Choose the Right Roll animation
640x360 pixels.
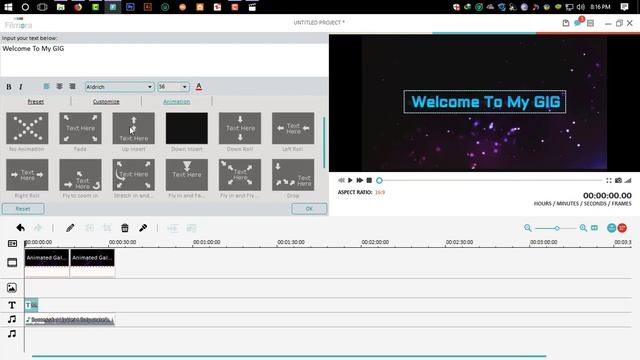[x=27, y=175]
